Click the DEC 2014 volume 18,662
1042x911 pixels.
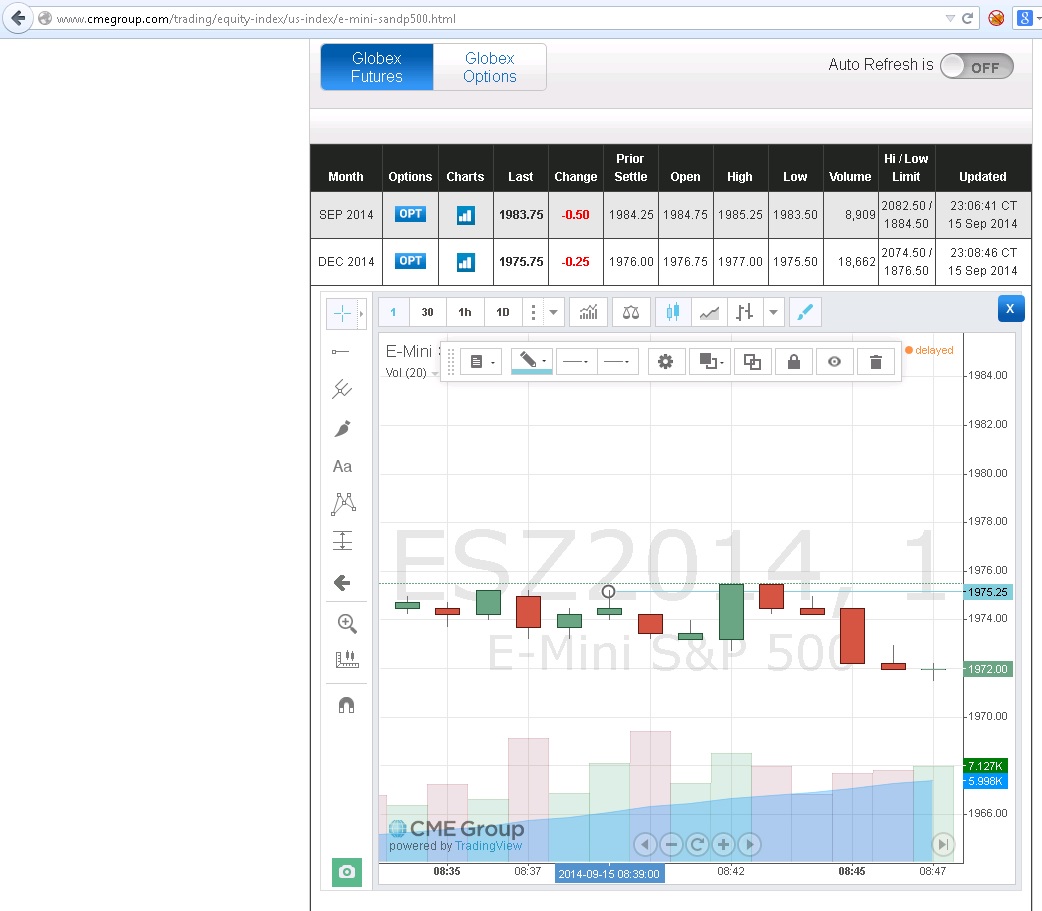pos(857,262)
